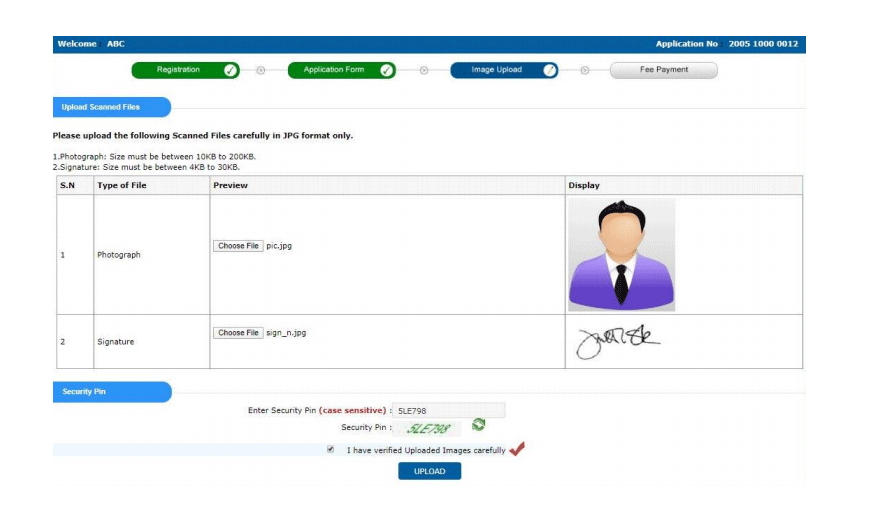Image resolution: width=869 pixels, height=509 pixels.
Task: Click the red verification tick mark
Action: point(517,450)
